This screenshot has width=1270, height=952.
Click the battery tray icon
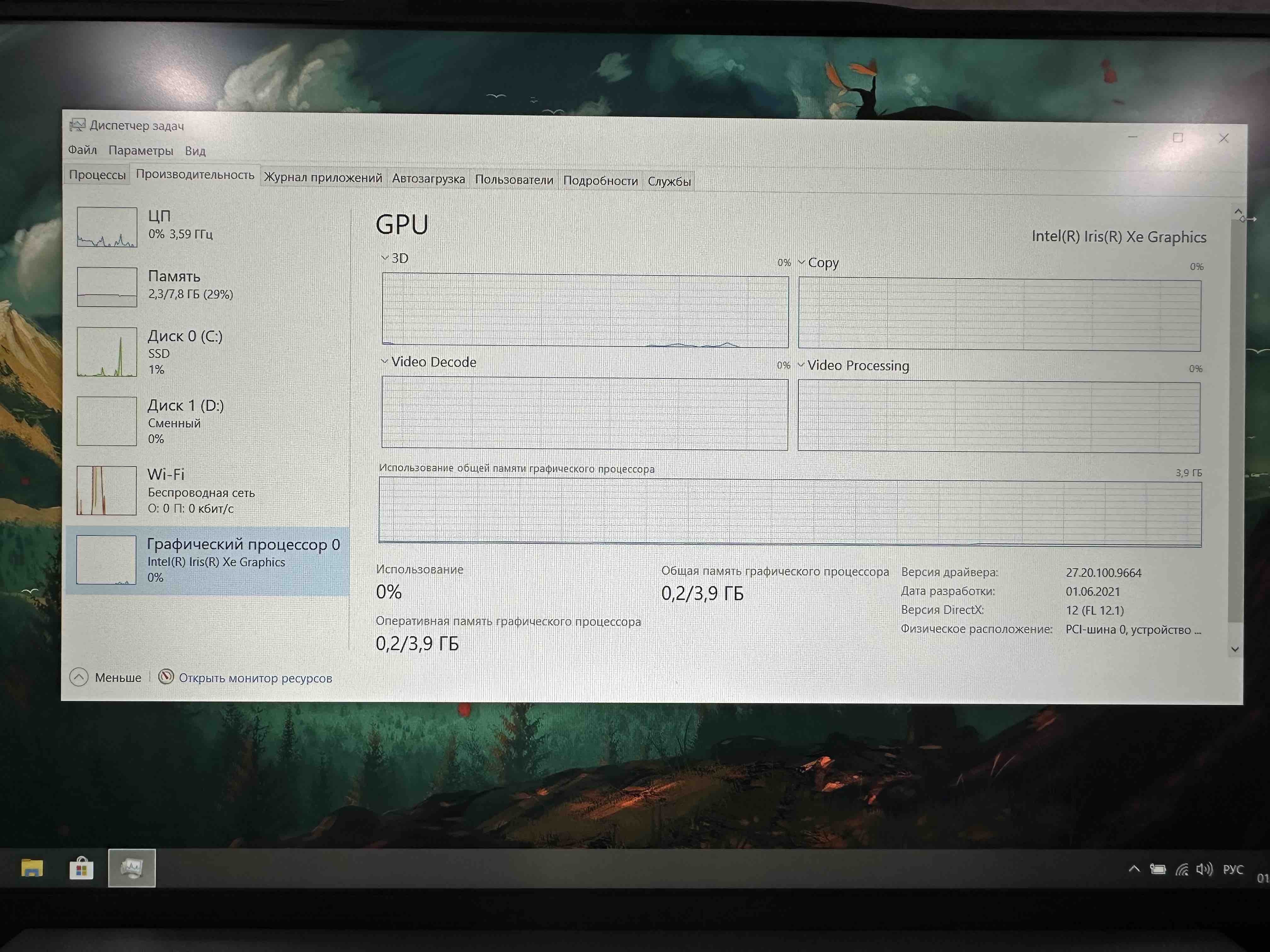coord(1158,870)
